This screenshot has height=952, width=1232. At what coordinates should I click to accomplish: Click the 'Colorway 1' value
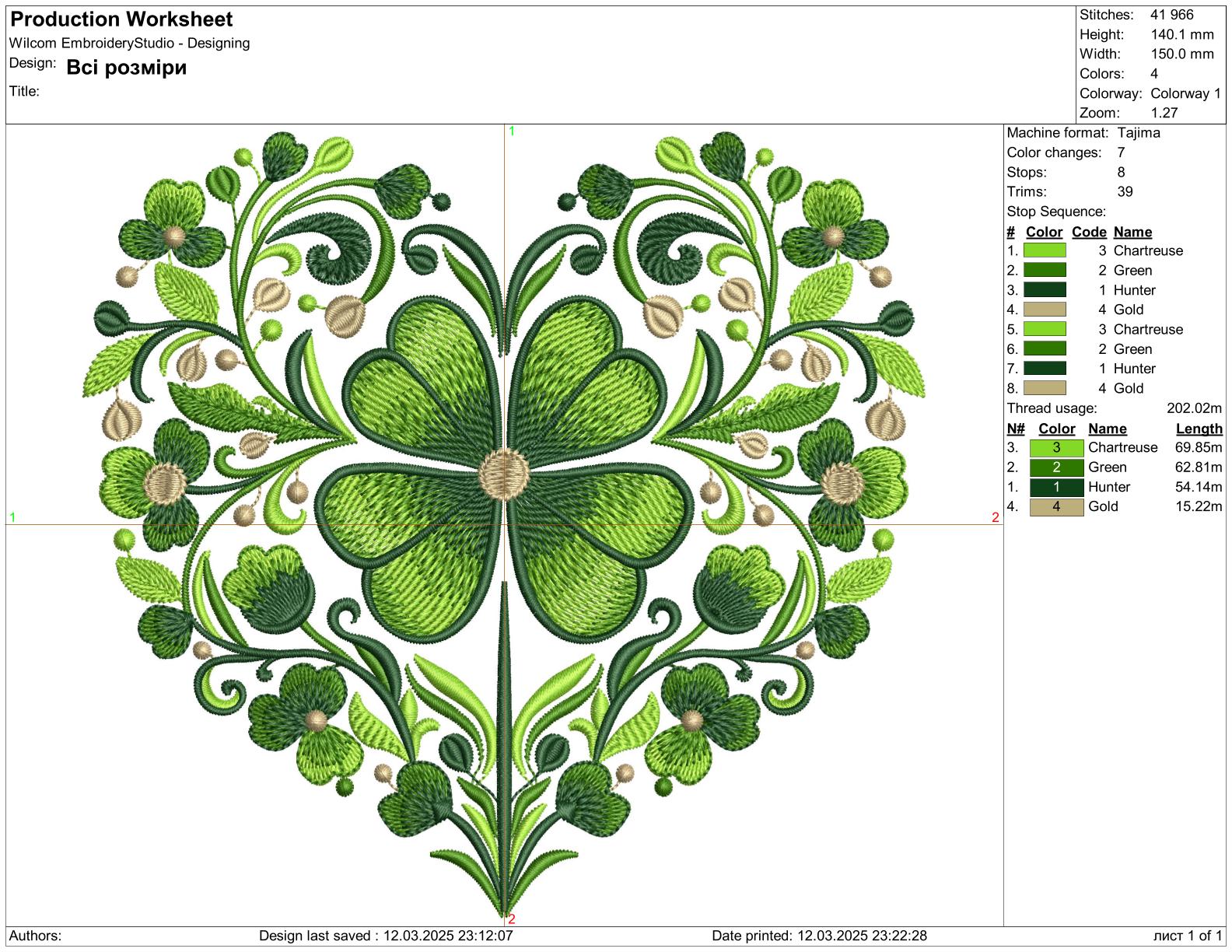pos(1186,93)
